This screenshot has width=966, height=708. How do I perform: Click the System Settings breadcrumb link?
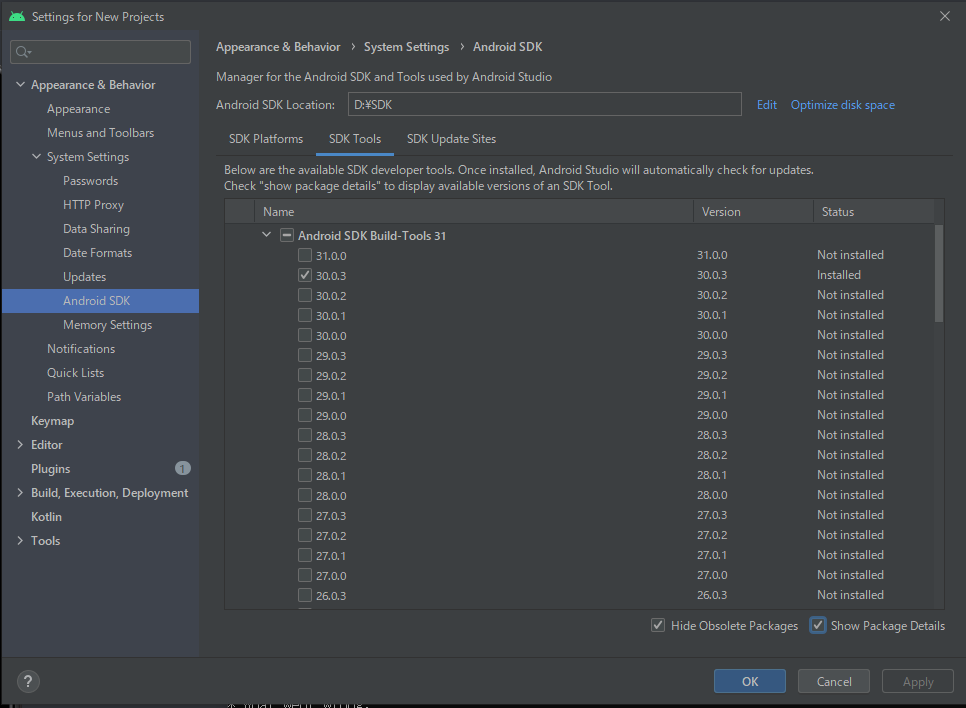[x=407, y=47]
